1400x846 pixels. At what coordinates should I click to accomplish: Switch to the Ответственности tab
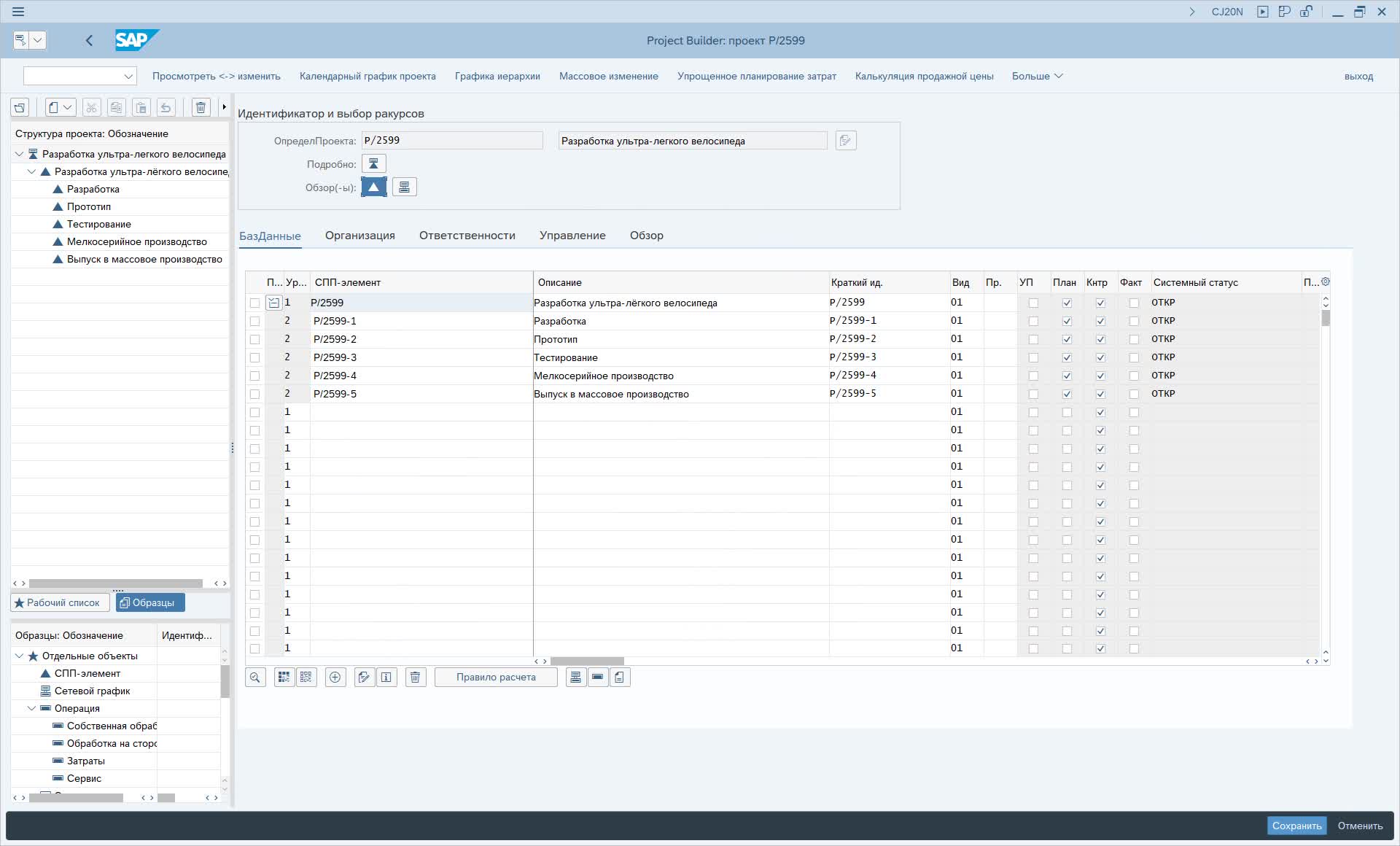pyautogui.click(x=467, y=236)
